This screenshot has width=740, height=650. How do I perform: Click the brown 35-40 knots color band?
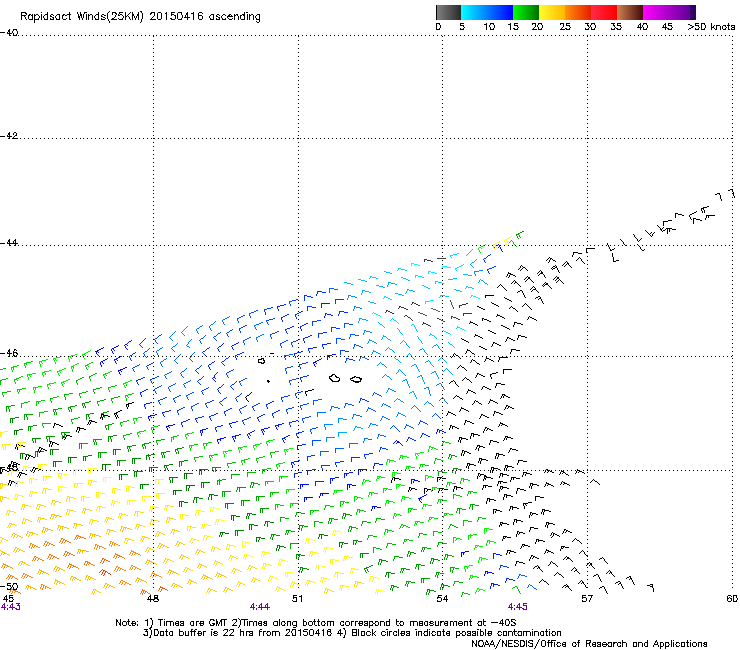[630, 12]
